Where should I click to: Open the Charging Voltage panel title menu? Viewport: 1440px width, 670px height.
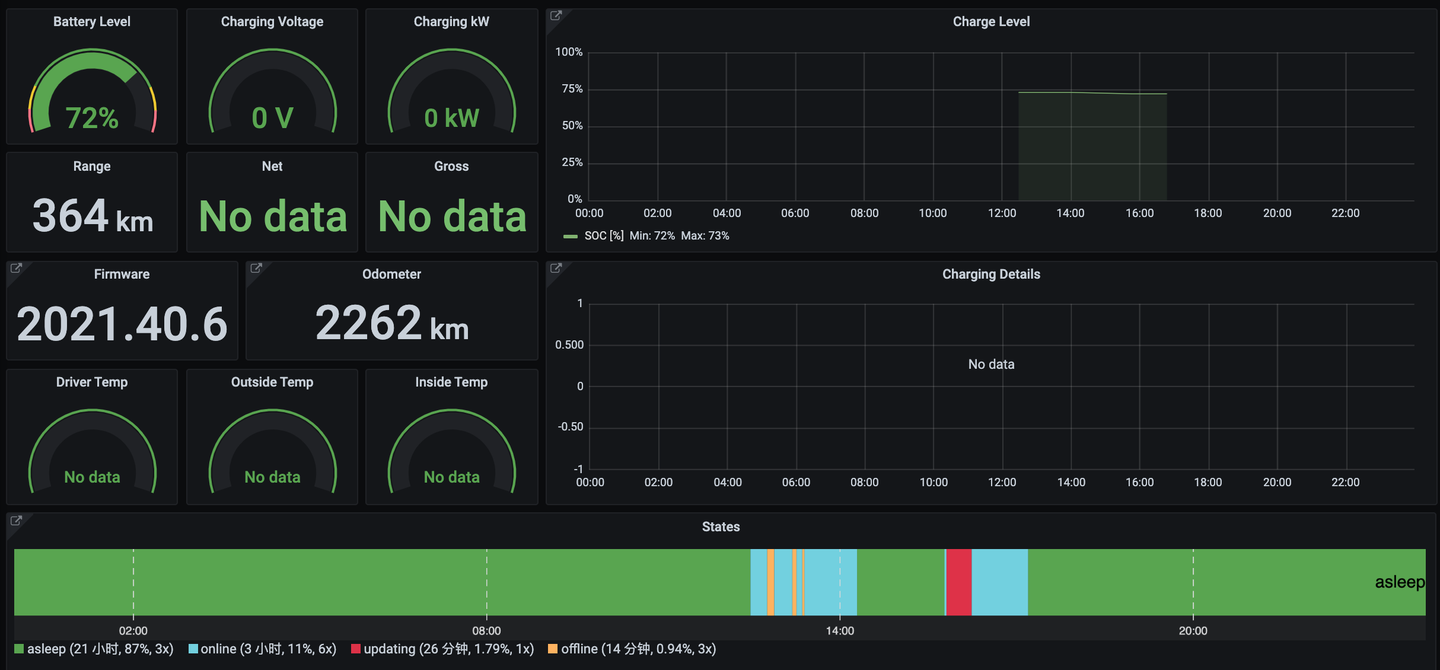point(272,22)
